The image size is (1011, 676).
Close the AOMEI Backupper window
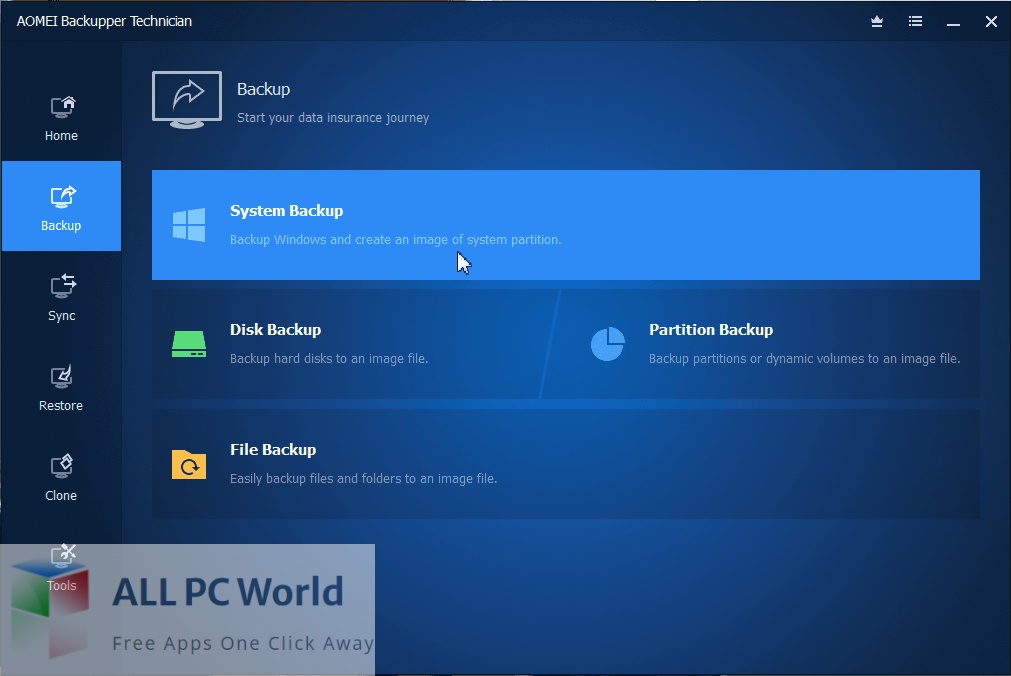point(991,22)
